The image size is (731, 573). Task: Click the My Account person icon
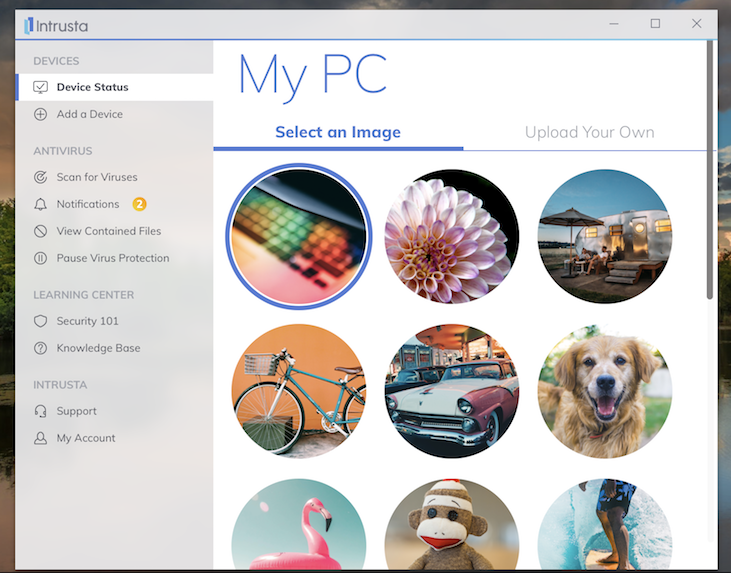click(41, 438)
